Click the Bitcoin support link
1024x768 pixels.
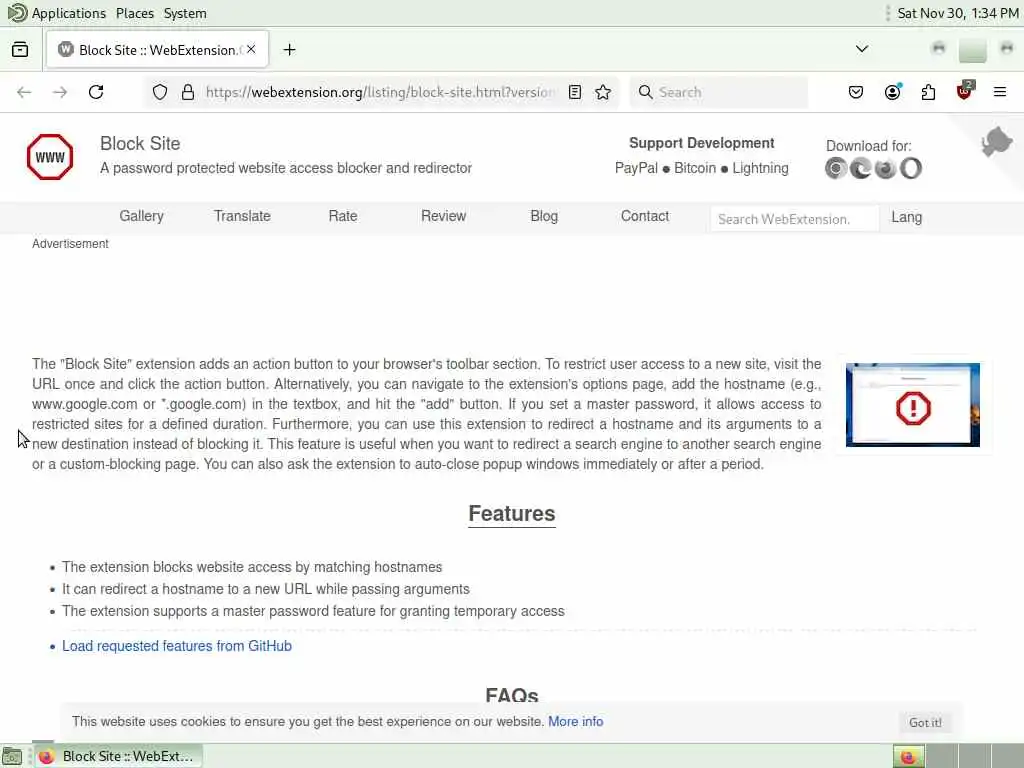[x=695, y=168]
